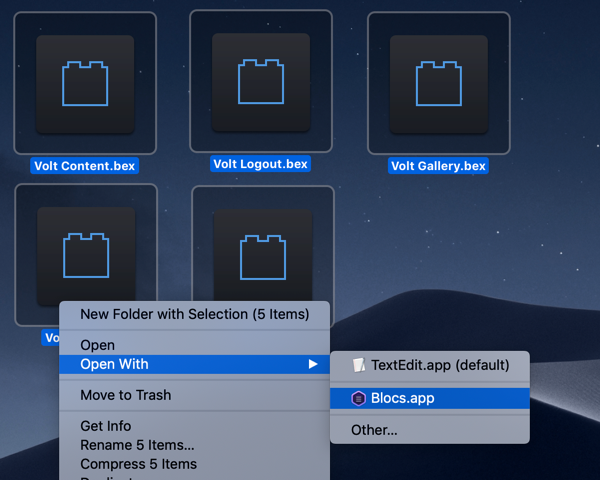Click the Volt Content.bex file name label
This screenshot has height=480, width=600.
pos(85,166)
